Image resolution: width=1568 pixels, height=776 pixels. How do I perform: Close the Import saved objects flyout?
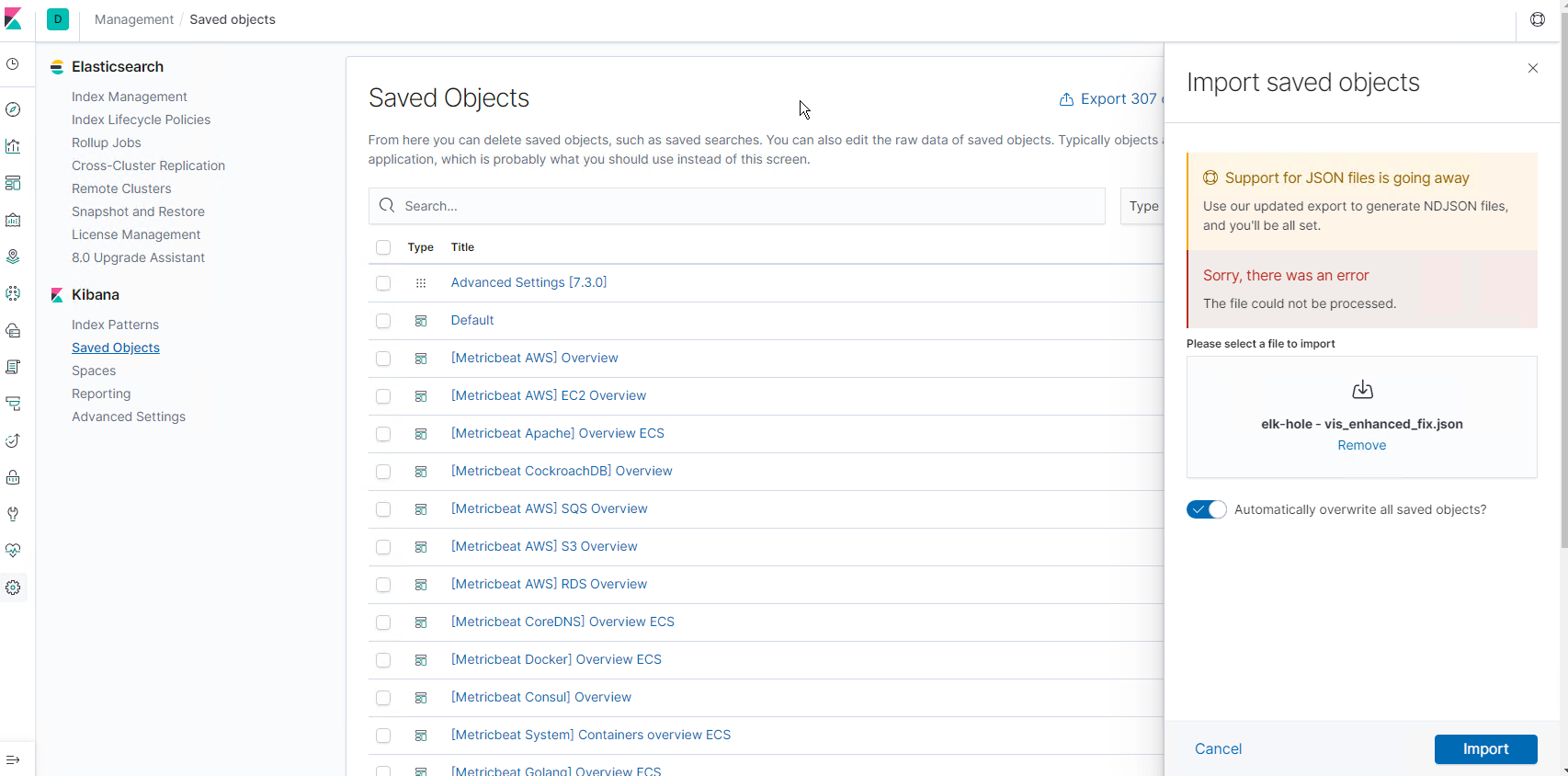[x=1533, y=68]
